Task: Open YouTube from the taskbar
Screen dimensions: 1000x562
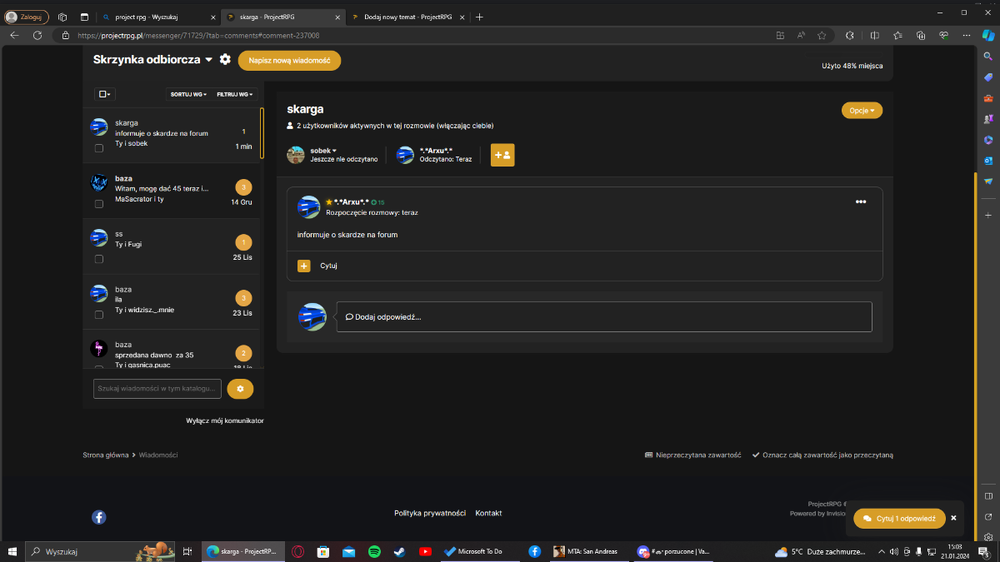Action: point(425,551)
